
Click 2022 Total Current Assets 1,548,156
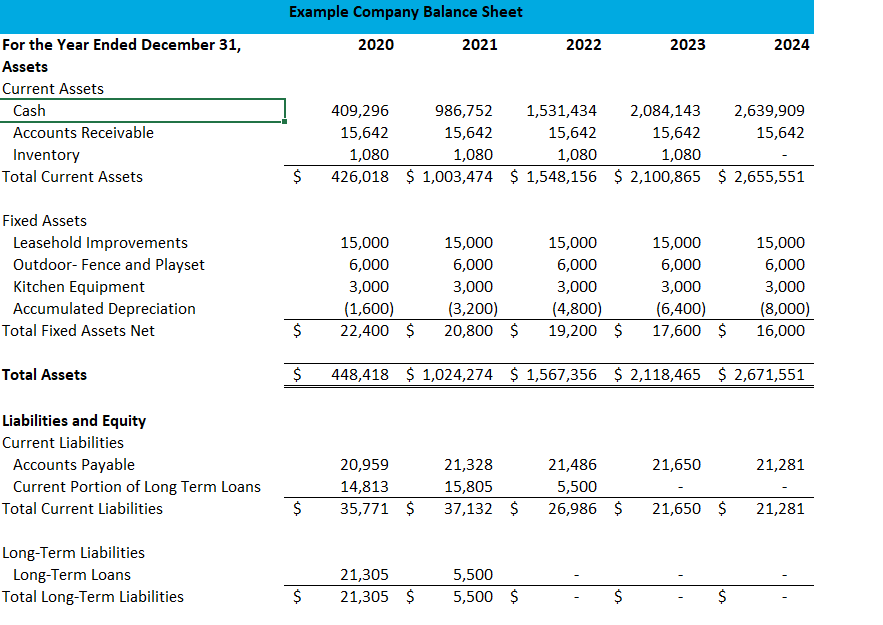pyautogui.click(x=561, y=177)
